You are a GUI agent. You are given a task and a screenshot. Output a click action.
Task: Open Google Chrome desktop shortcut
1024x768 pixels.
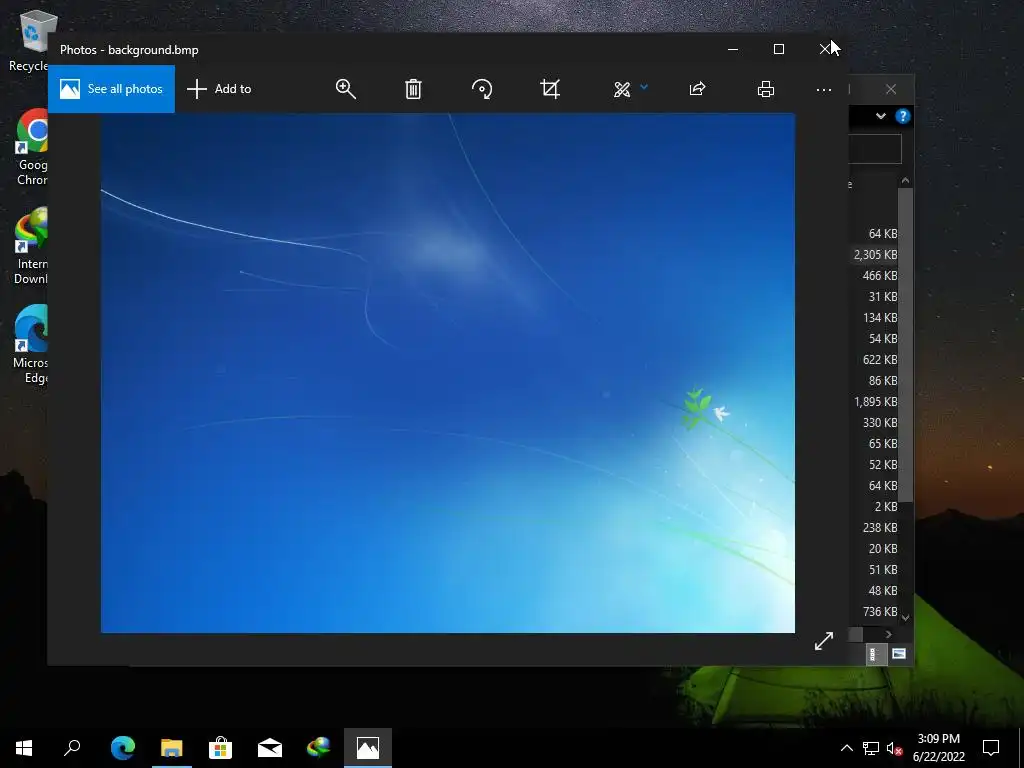coord(31,148)
